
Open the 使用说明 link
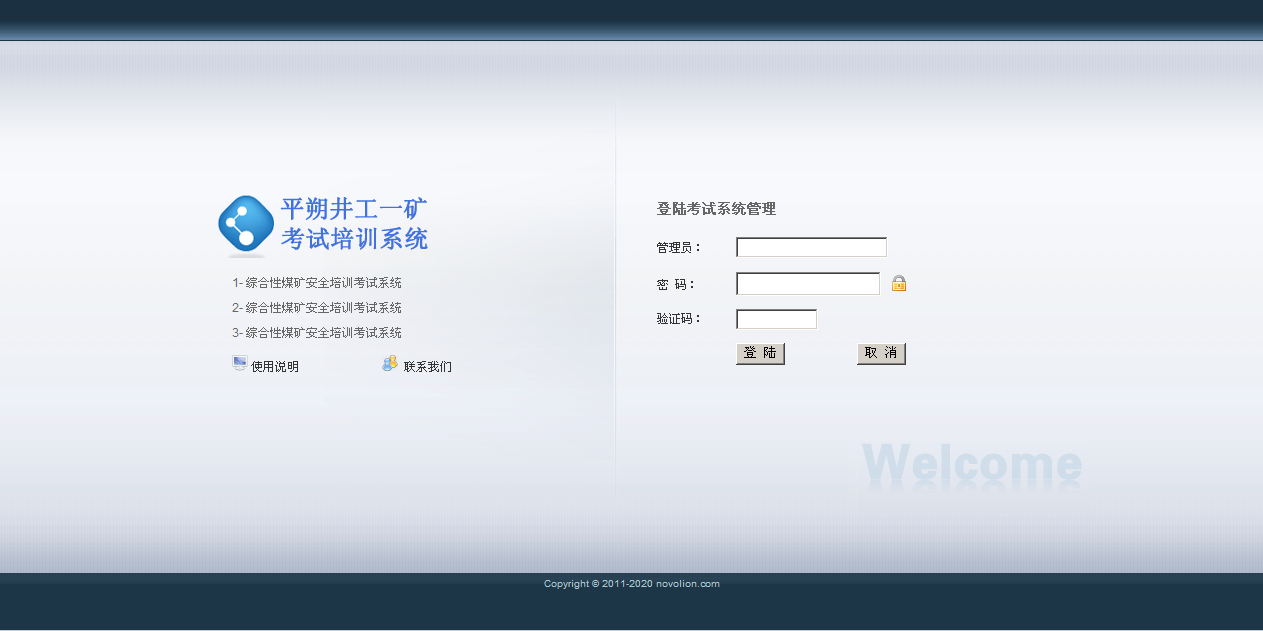coord(275,367)
